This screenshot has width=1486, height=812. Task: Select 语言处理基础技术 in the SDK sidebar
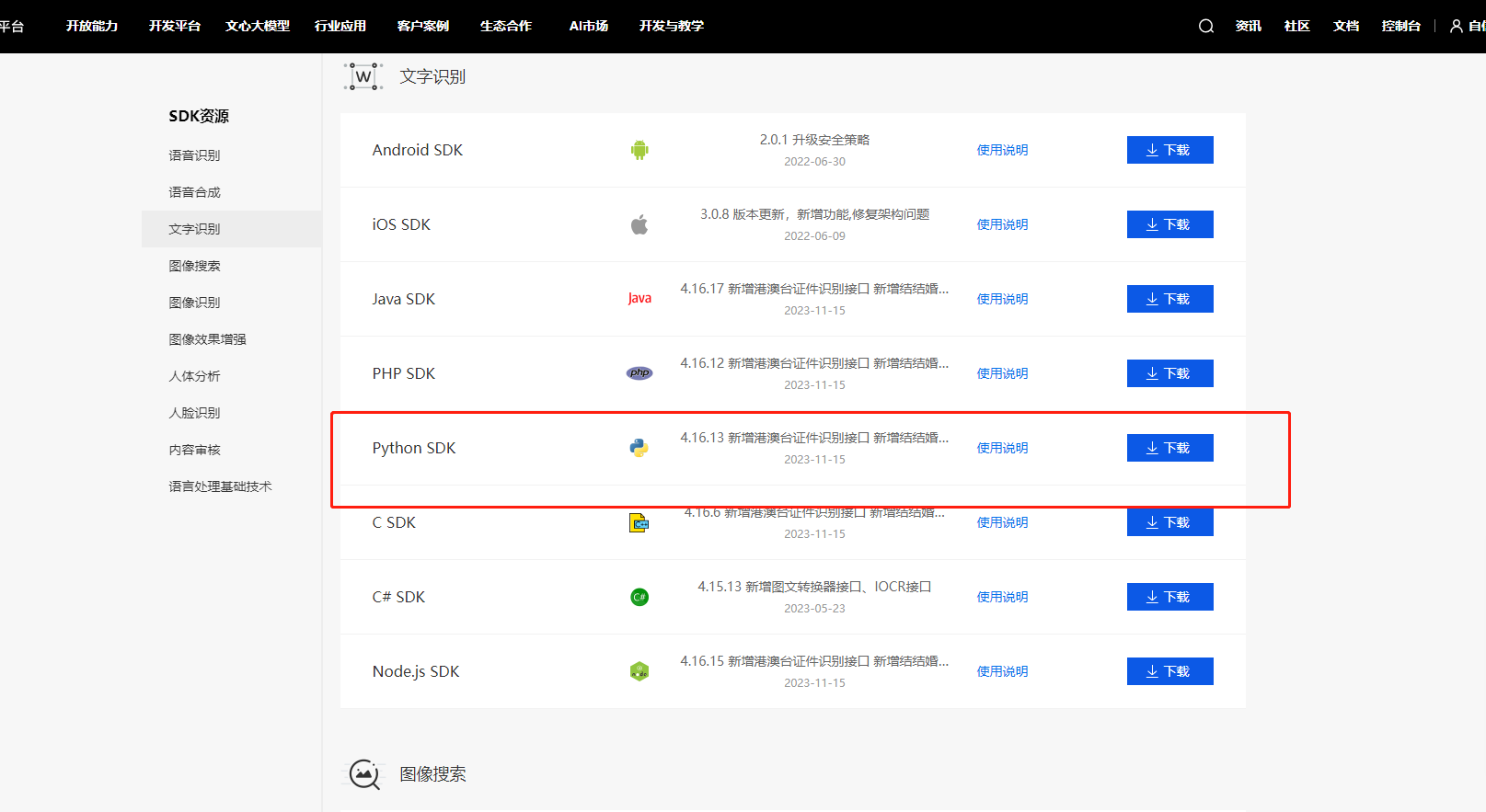tap(220, 486)
